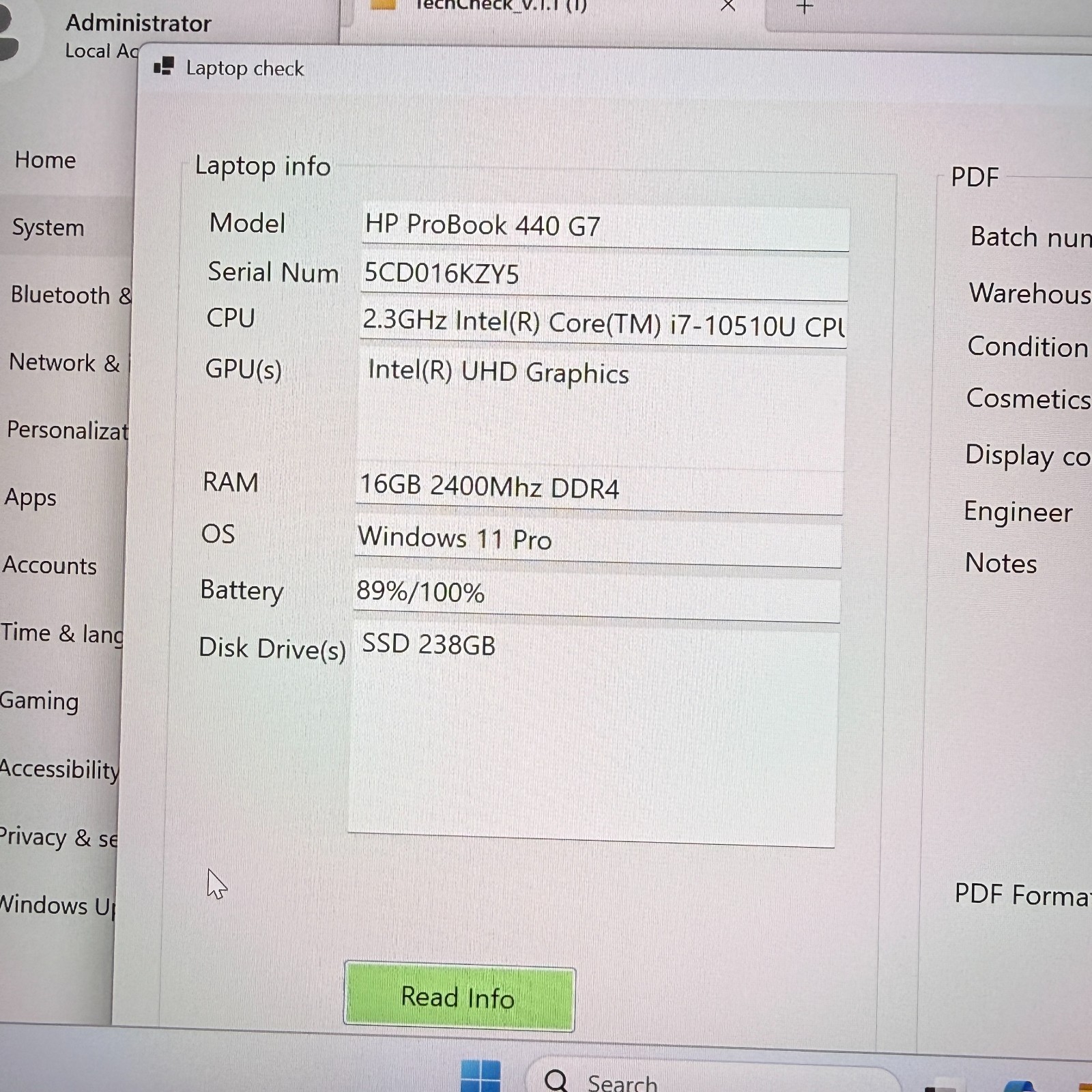1092x1092 pixels.
Task: Open Windows Update in Settings sidebar
Action: point(57,905)
